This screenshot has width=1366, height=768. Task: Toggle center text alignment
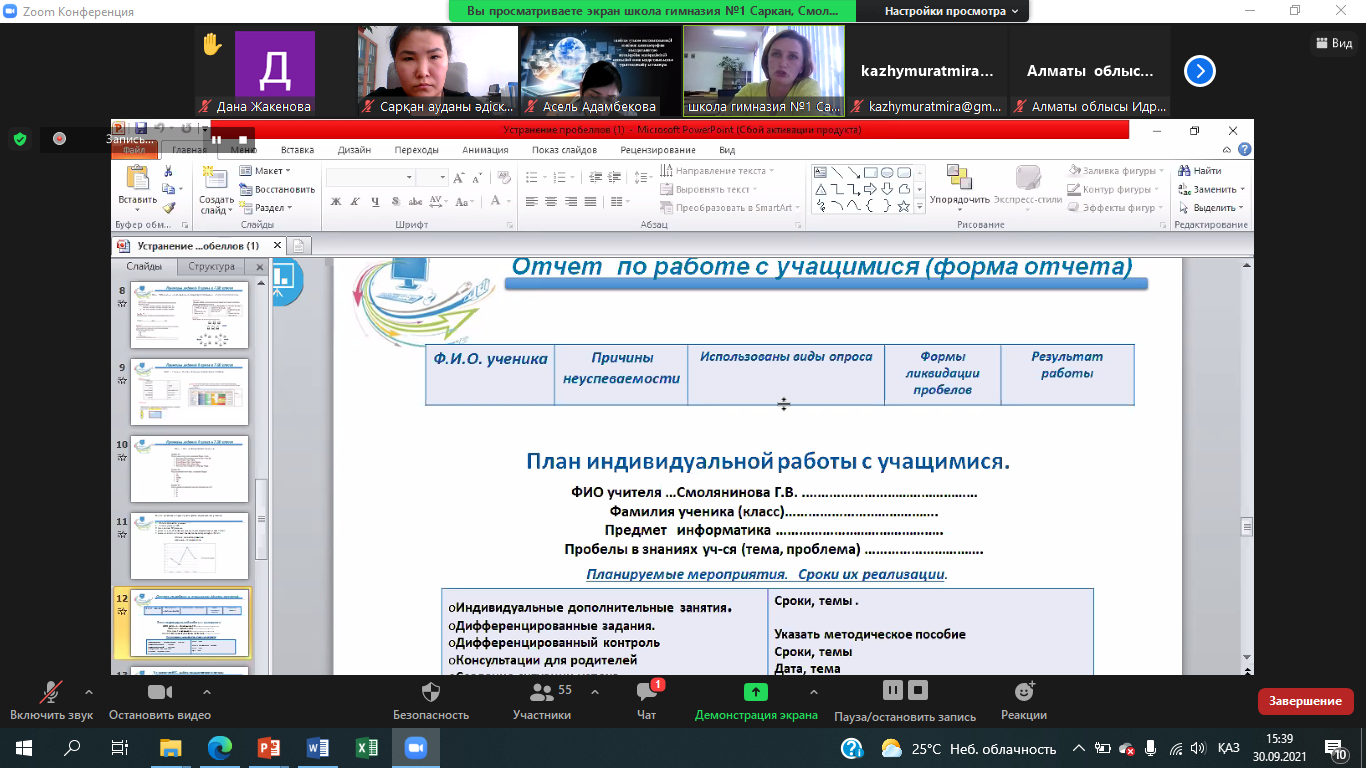tap(551, 202)
